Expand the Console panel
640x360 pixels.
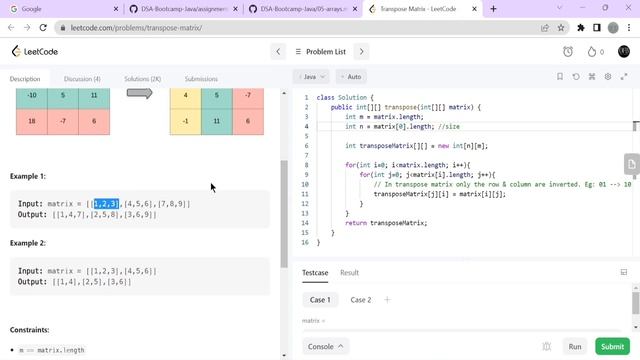coord(325,347)
